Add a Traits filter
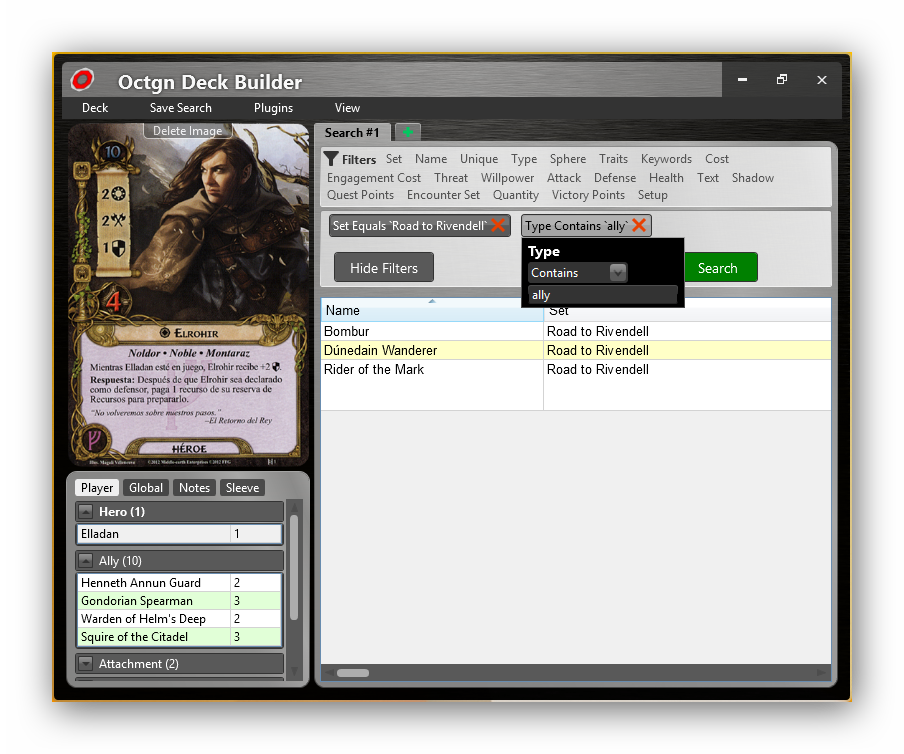The height and width of the screenshot is (754, 904). (x=613, y=159)
